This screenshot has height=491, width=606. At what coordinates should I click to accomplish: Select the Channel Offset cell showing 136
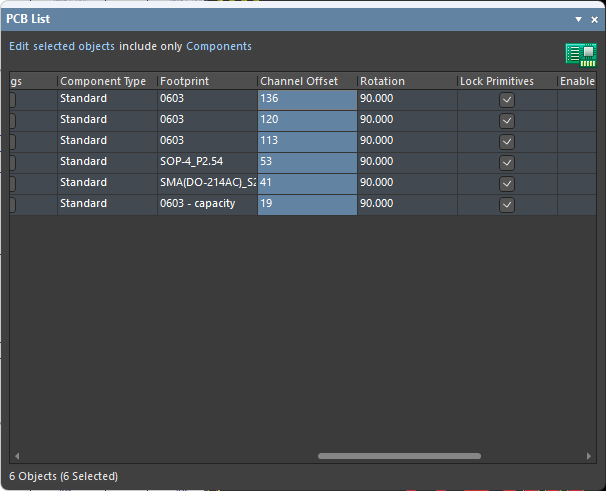pos(306,99)
